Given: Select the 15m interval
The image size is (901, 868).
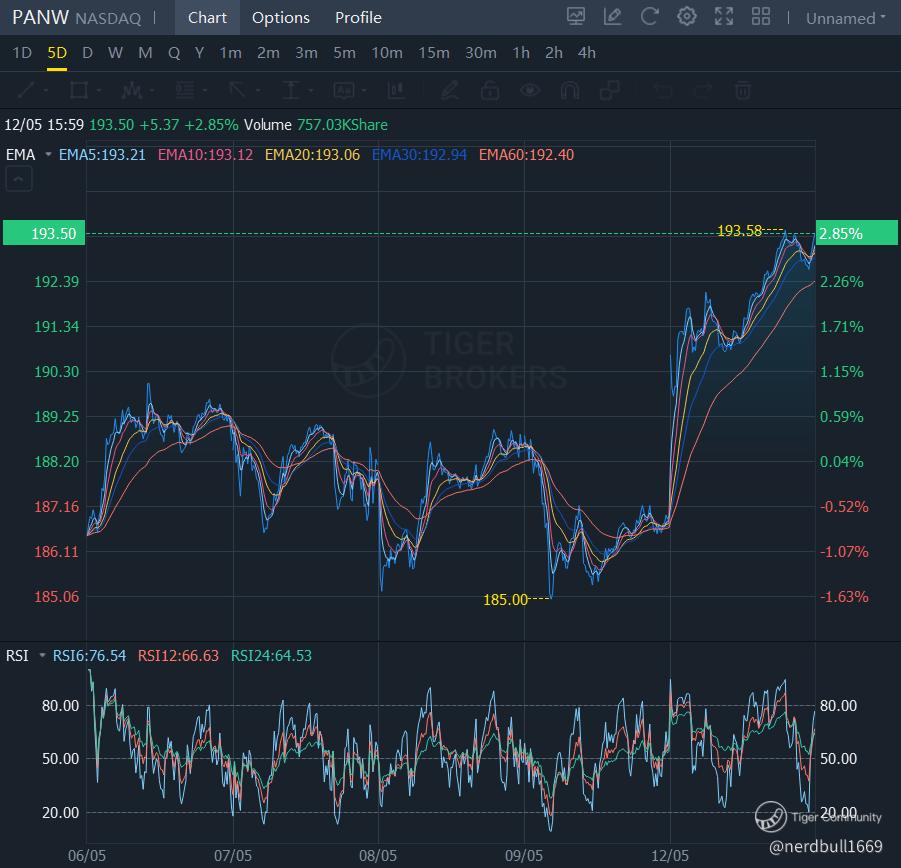Looking at the screenshot, I should click(433, 53).
